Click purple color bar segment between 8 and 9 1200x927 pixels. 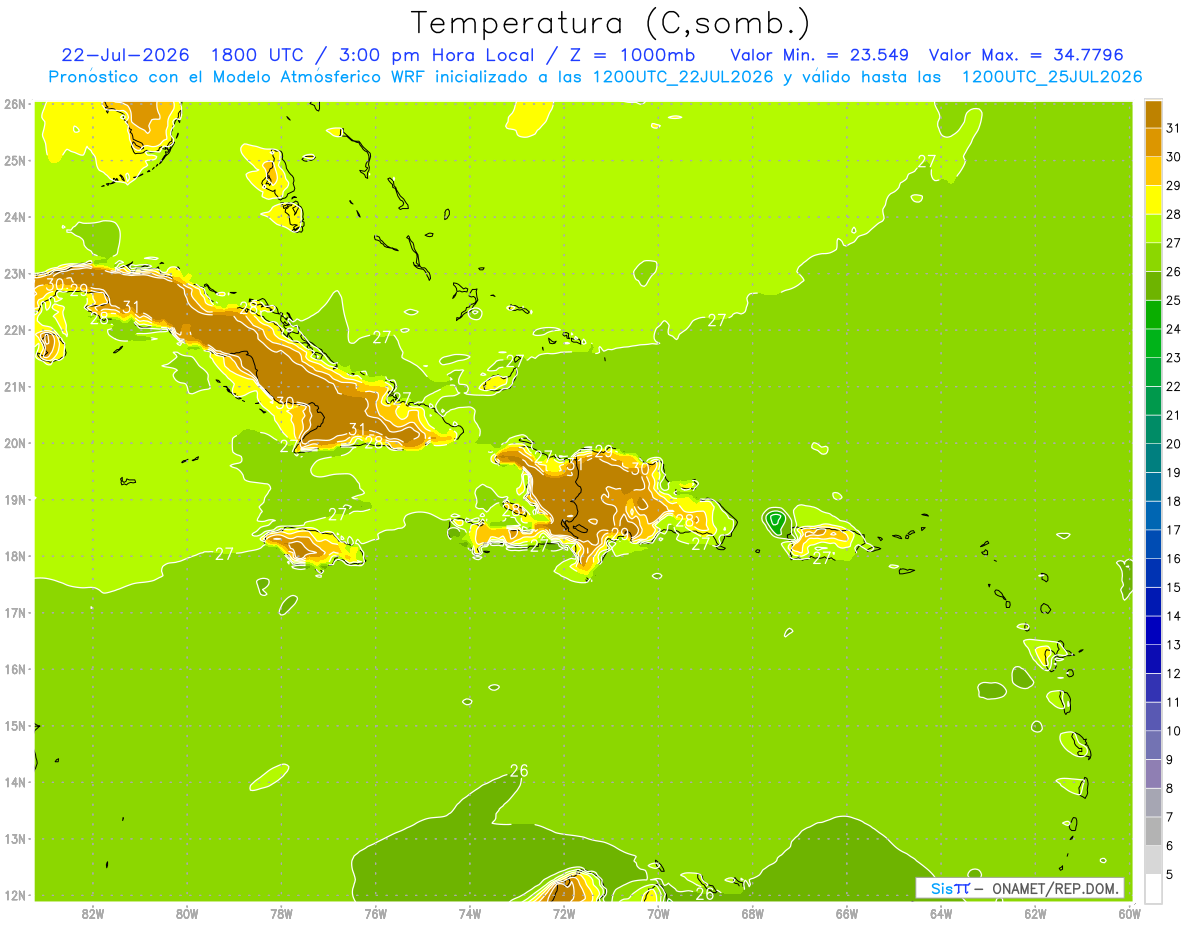1153,773
